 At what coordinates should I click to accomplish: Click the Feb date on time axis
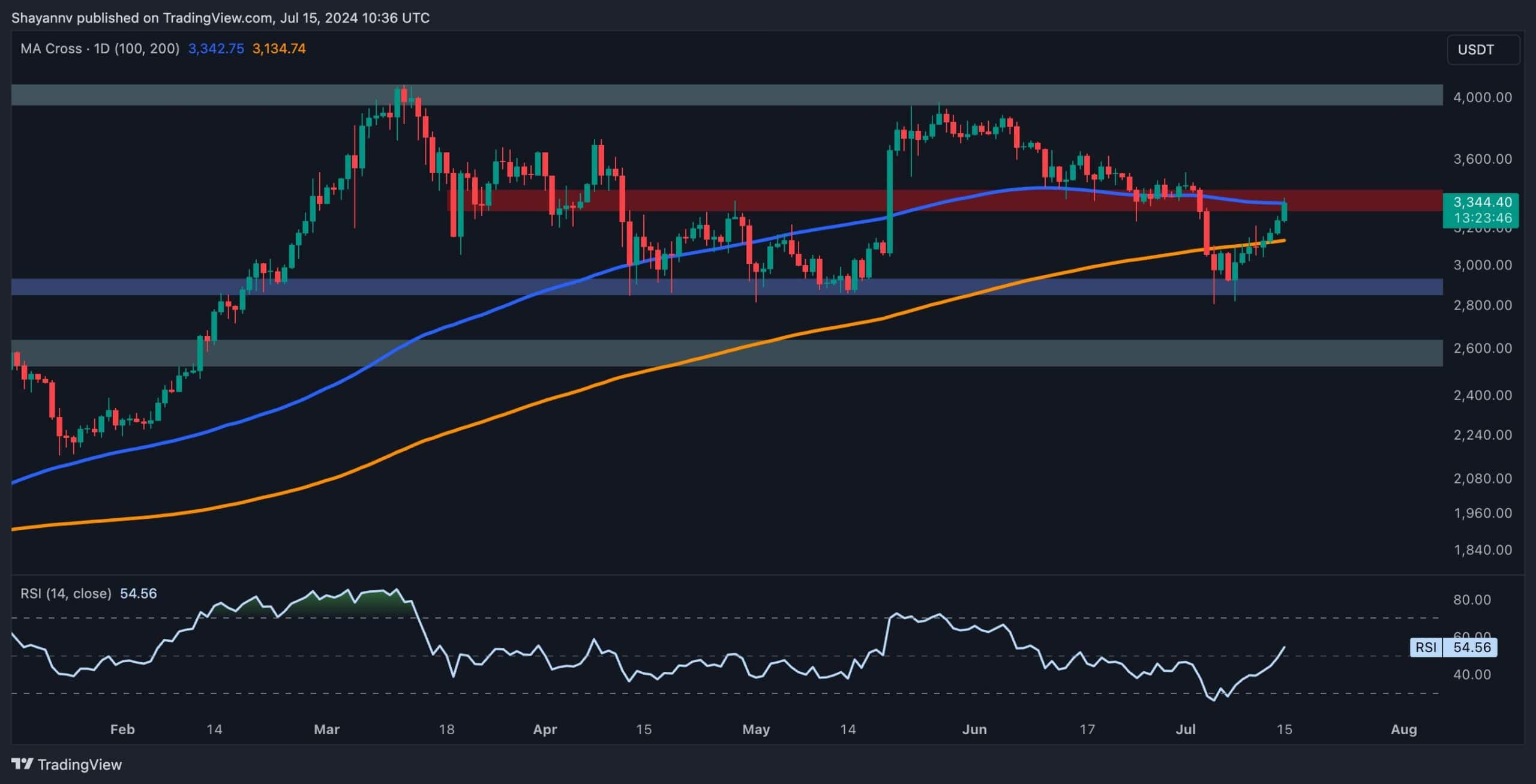tap(122, 729)
